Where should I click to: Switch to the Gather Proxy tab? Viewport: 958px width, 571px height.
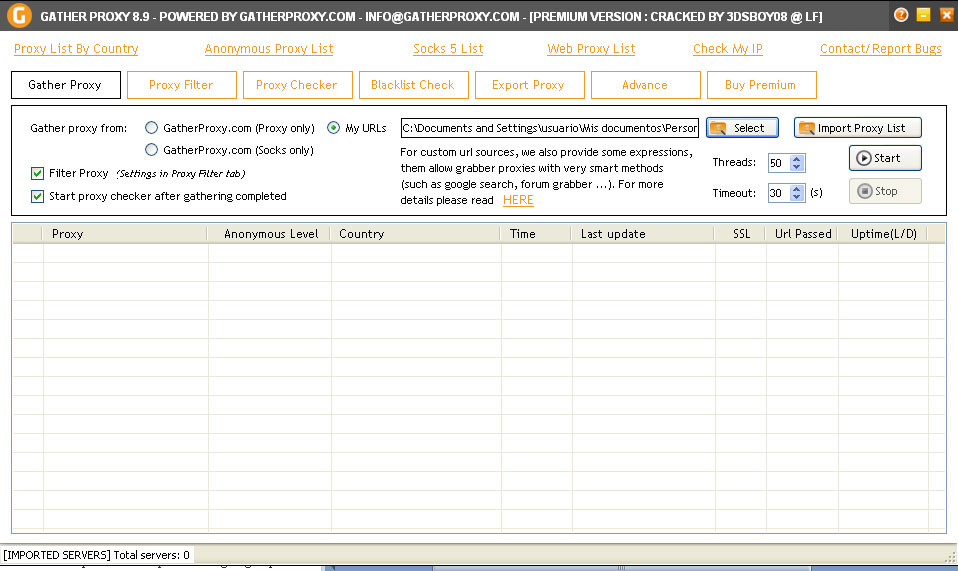65,85
